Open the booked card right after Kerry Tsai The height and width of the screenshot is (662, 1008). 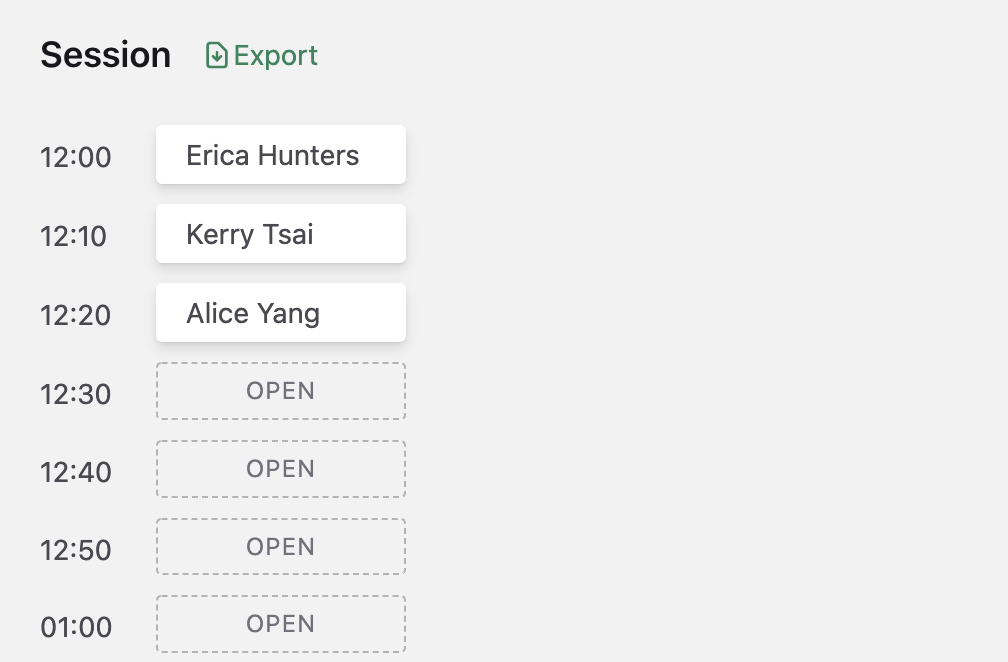[281, 313]
